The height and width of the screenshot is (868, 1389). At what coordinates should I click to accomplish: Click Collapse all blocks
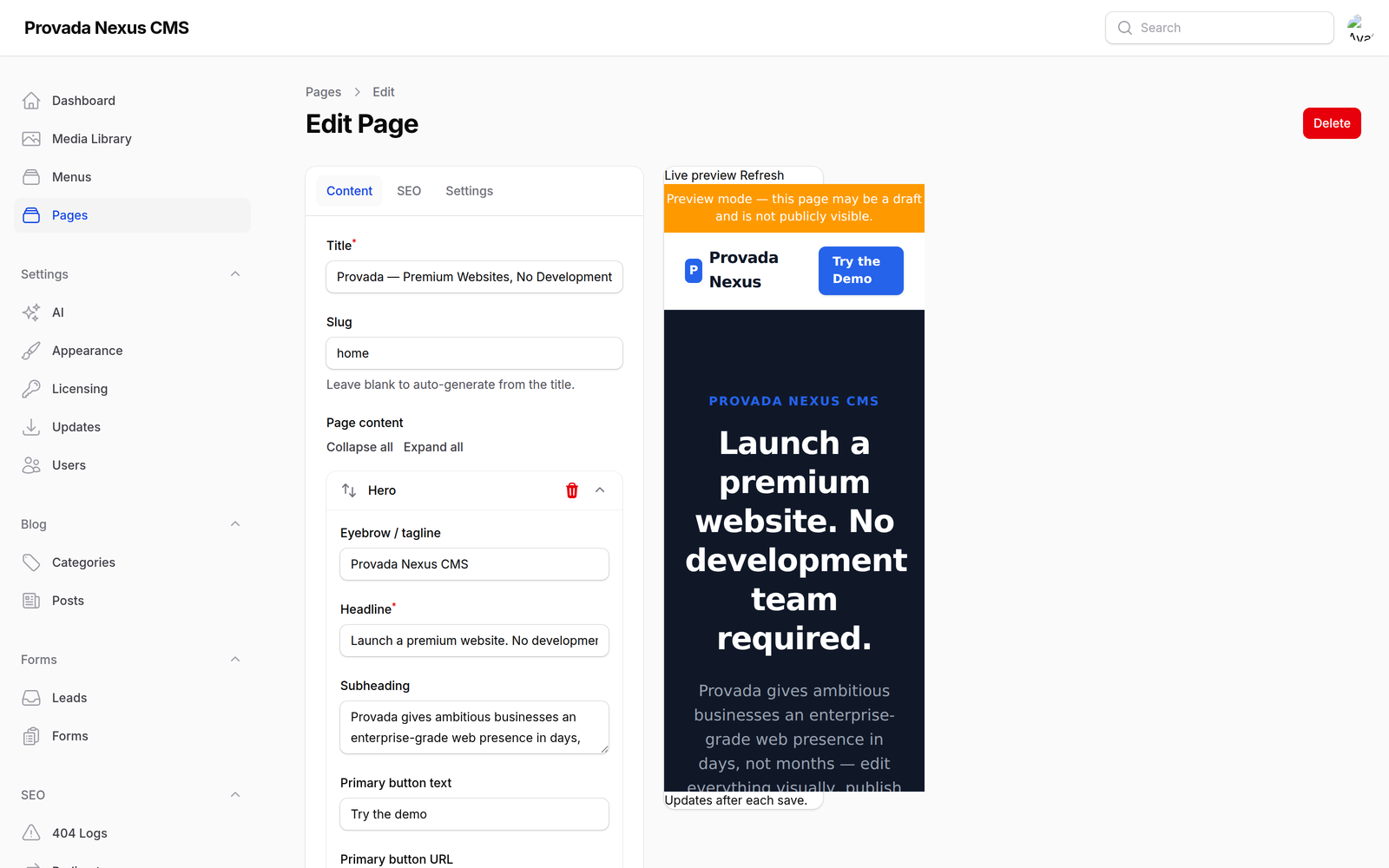click(x=359, y=447)
